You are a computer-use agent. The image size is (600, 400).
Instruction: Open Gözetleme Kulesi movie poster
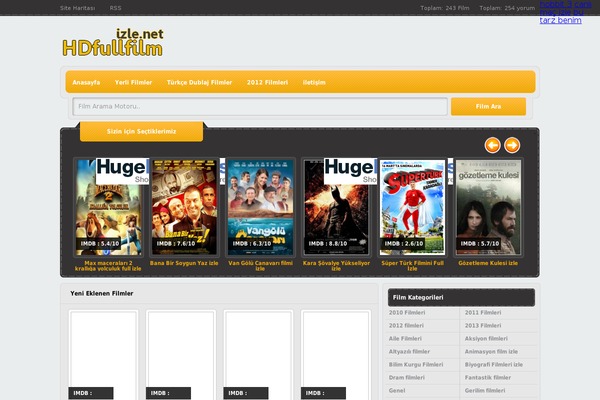(x=488, y=207)
